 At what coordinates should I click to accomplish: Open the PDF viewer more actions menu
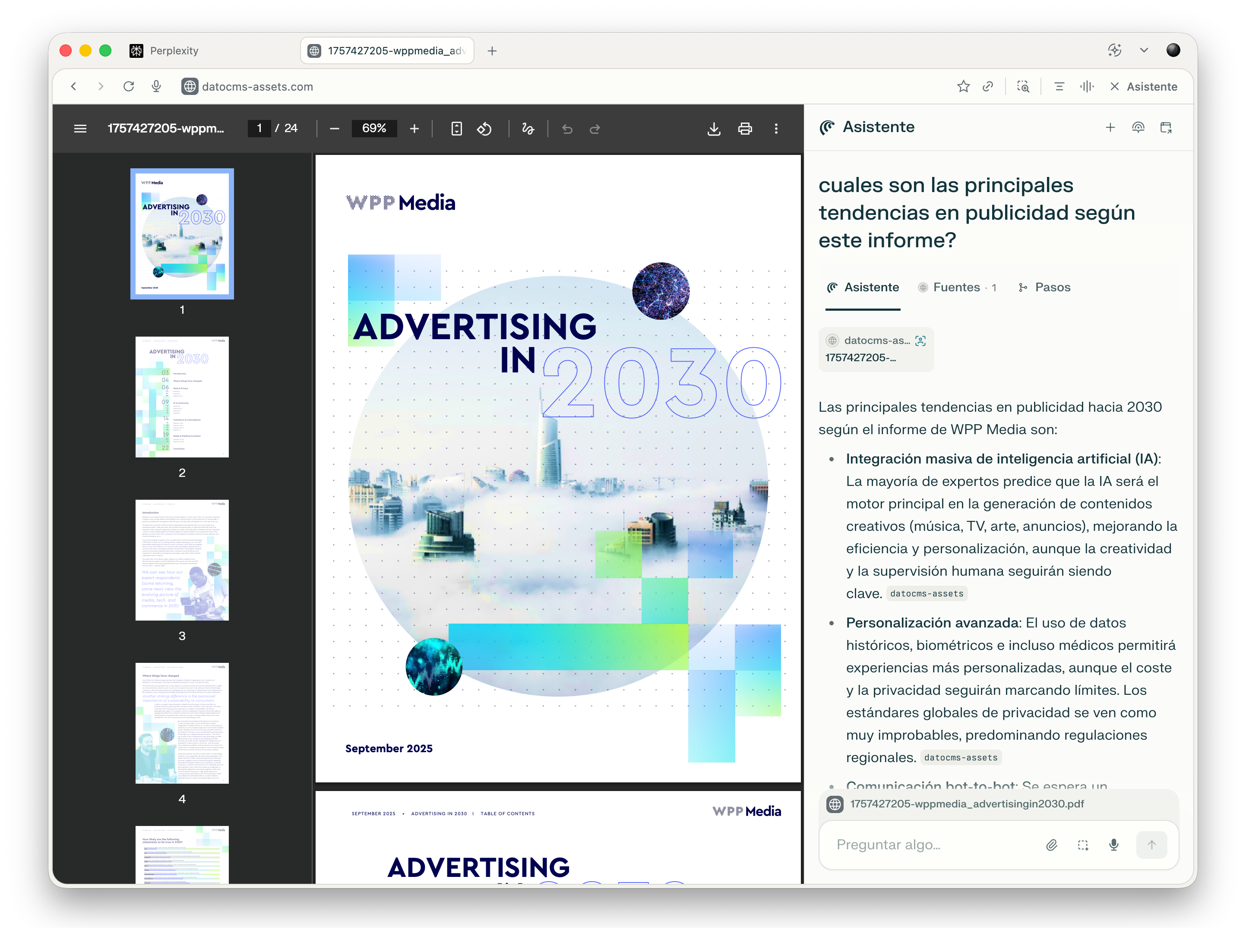click(776, 129)
